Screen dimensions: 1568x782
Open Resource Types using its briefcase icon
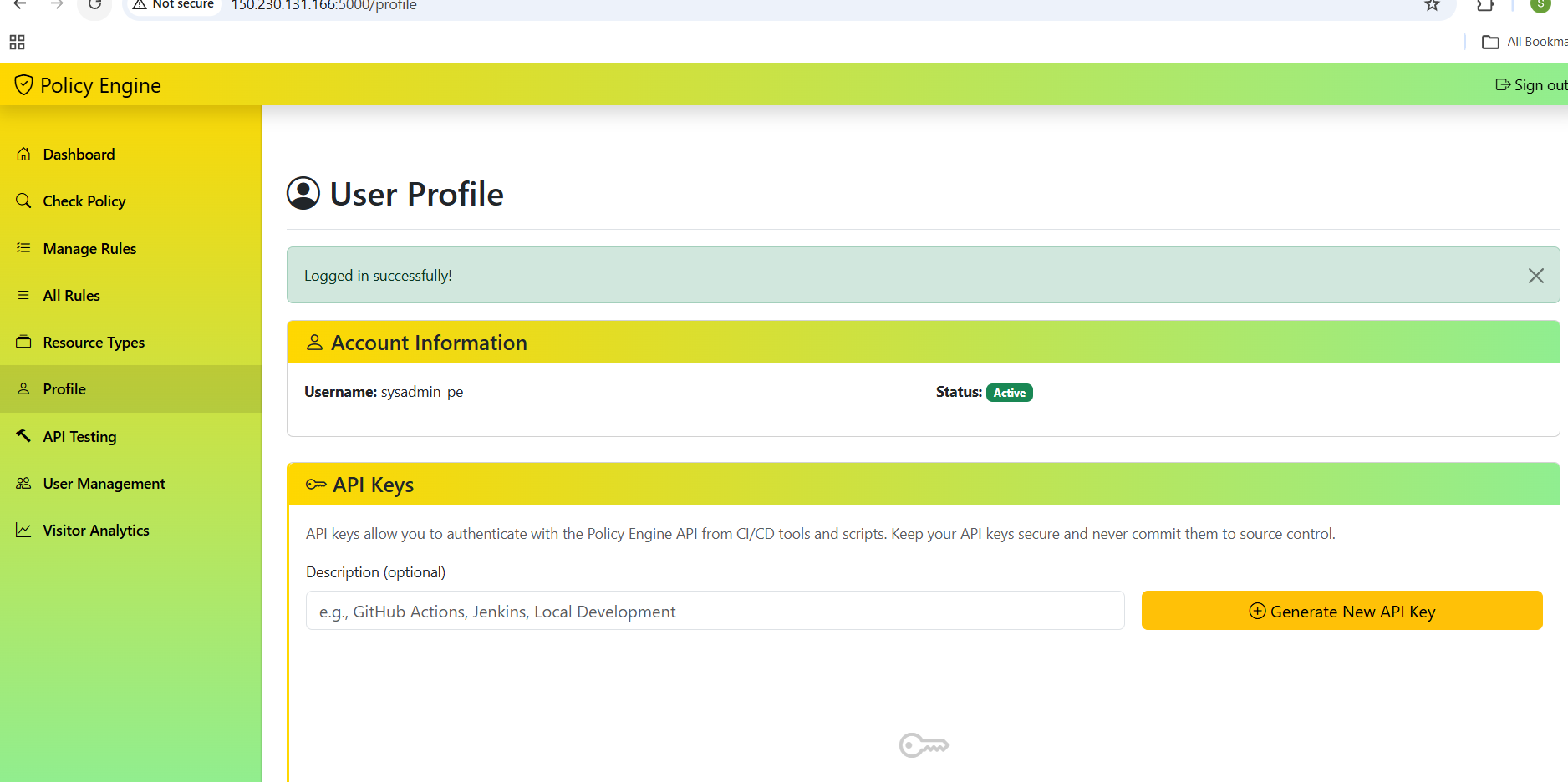pos(23,342)
